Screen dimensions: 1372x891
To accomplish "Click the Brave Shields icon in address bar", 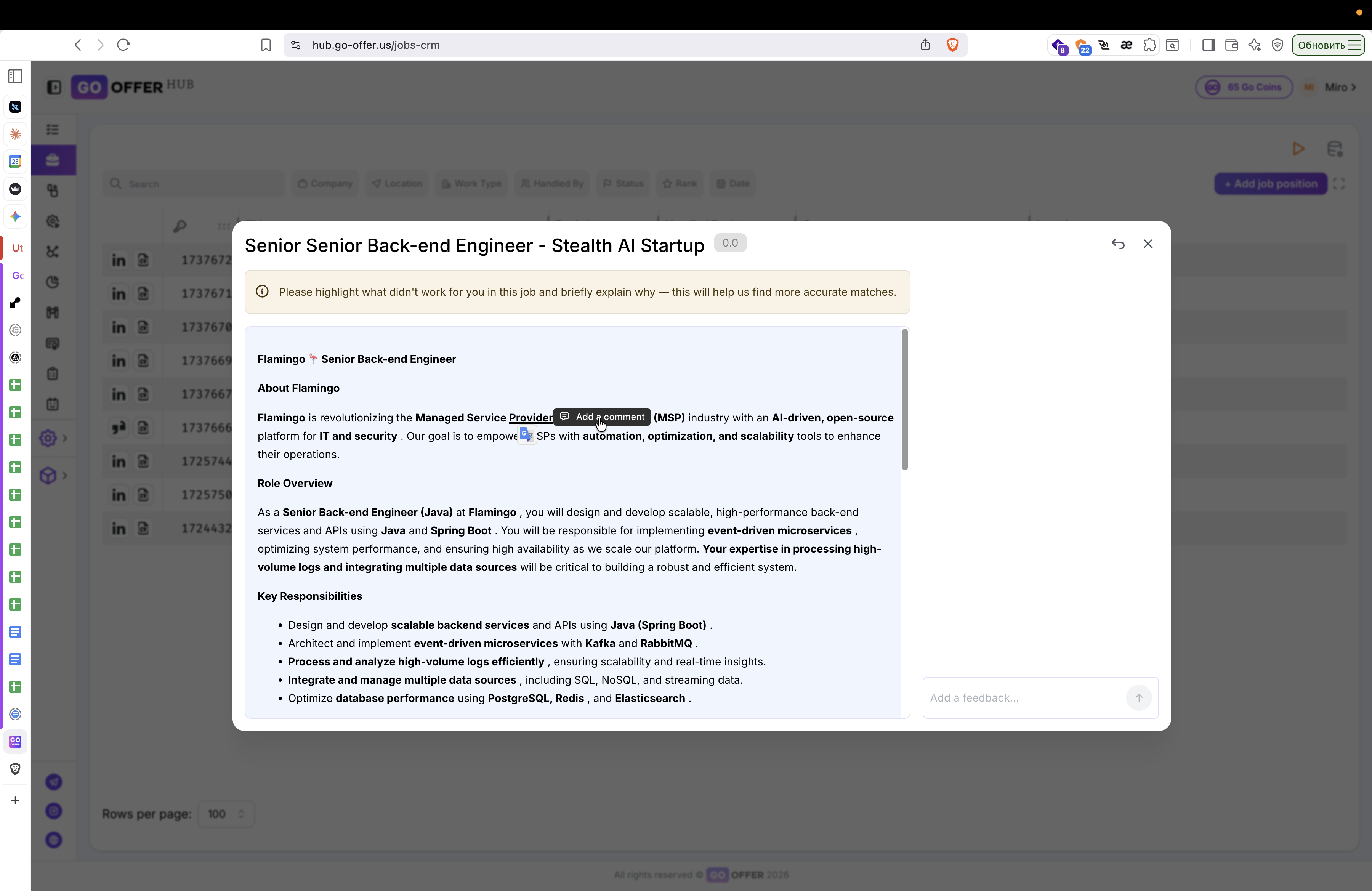I will [952, 45].
